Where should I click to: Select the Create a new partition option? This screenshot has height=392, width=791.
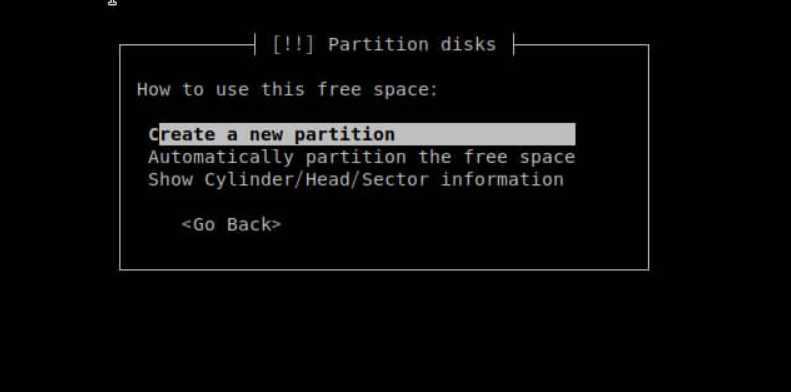point(362,135)
